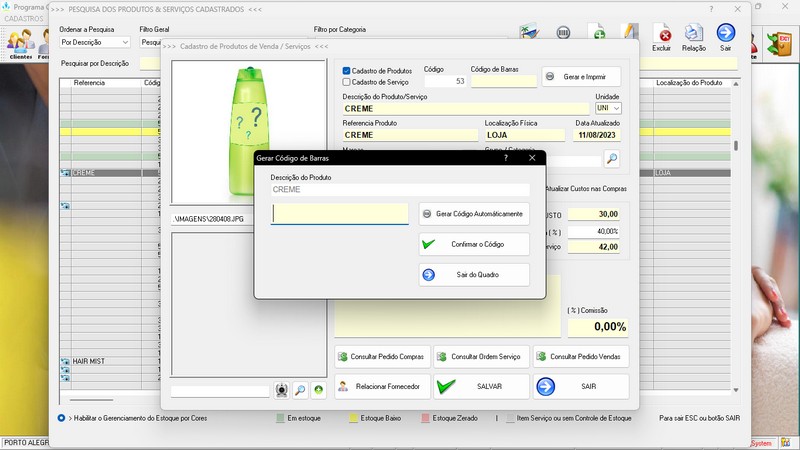Click the Grupo/Categoria search magnifier icon
This screenshot has height=450, width=800.
tap(612, 159)
